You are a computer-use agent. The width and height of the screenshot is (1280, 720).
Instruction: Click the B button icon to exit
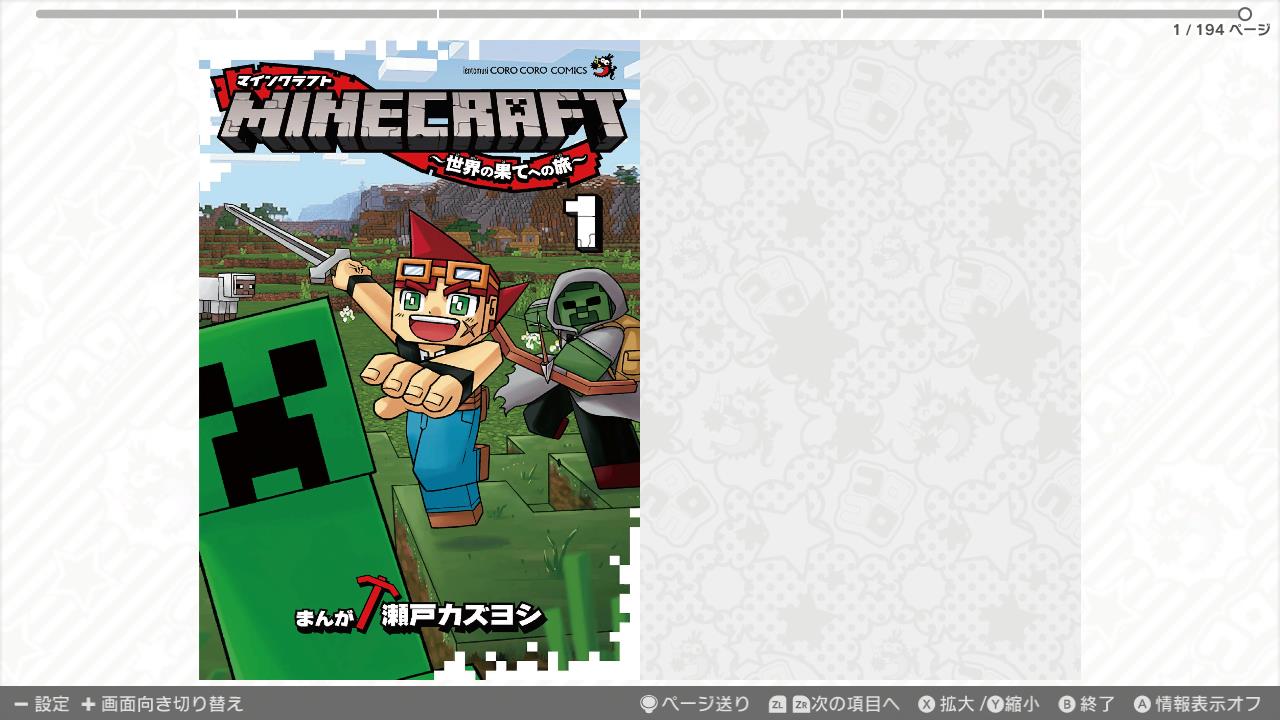pyautogui.click(x=1067, y=704)
